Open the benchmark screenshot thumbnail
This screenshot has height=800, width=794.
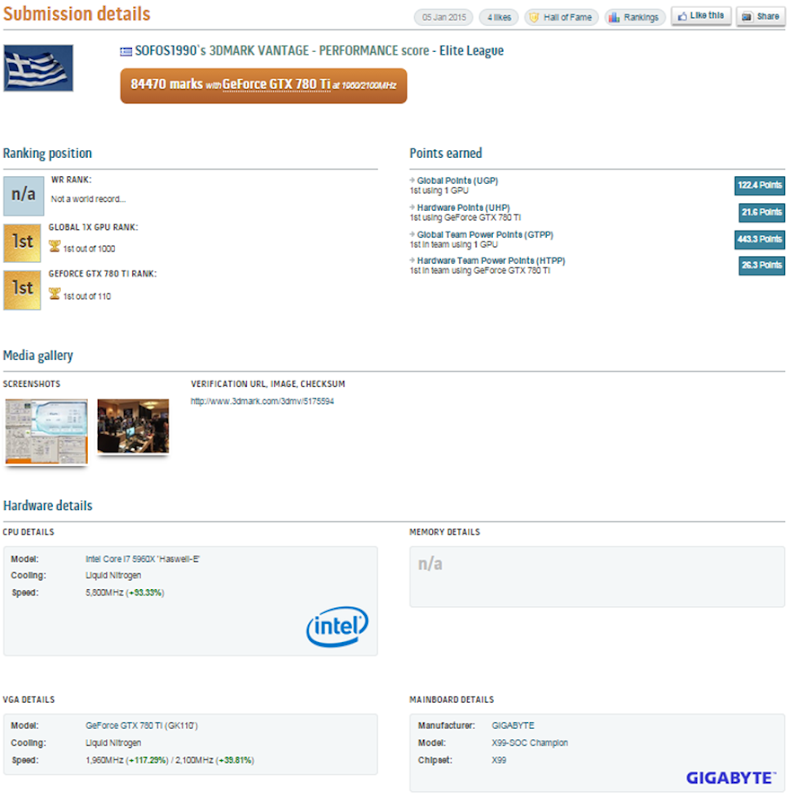46,431
